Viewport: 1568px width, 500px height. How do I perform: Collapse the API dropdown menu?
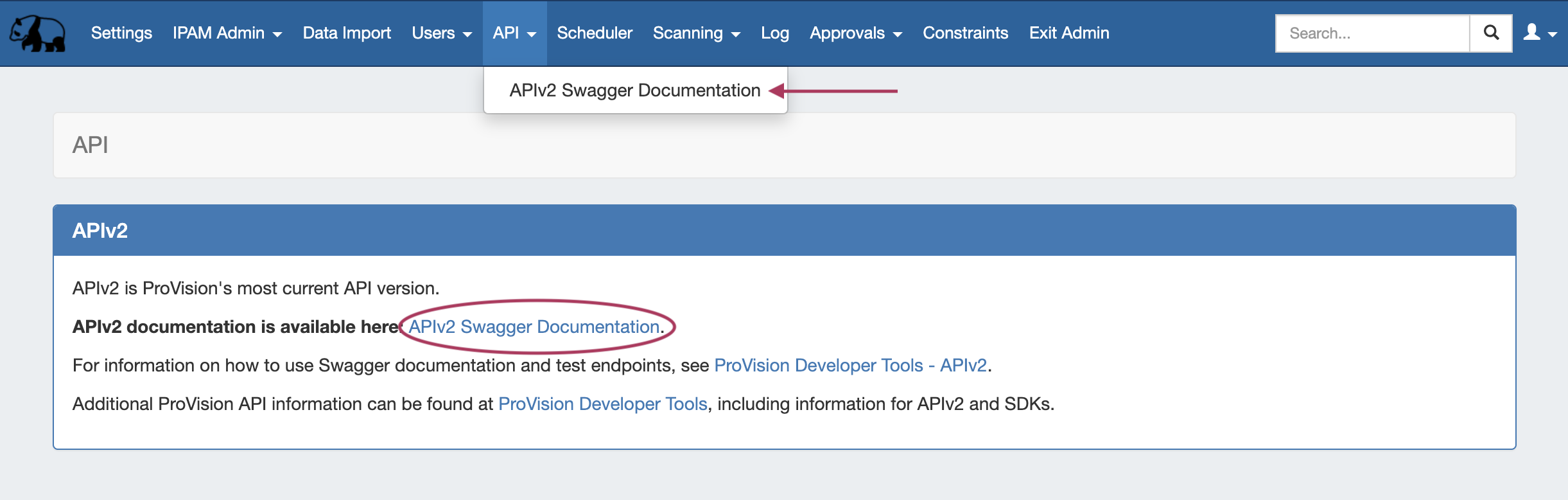514,33
